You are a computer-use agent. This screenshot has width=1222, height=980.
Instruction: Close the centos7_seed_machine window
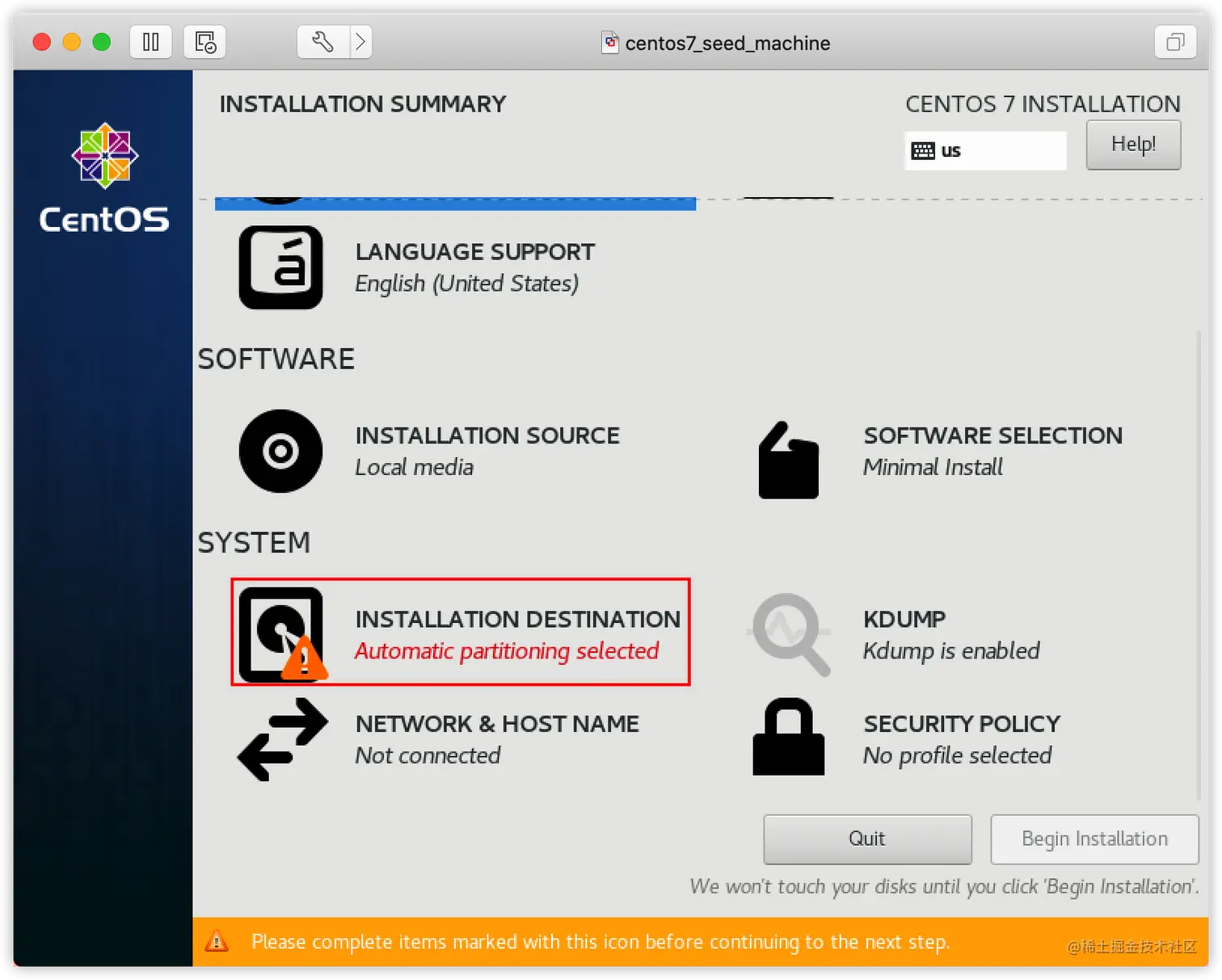tap(42, 42)
